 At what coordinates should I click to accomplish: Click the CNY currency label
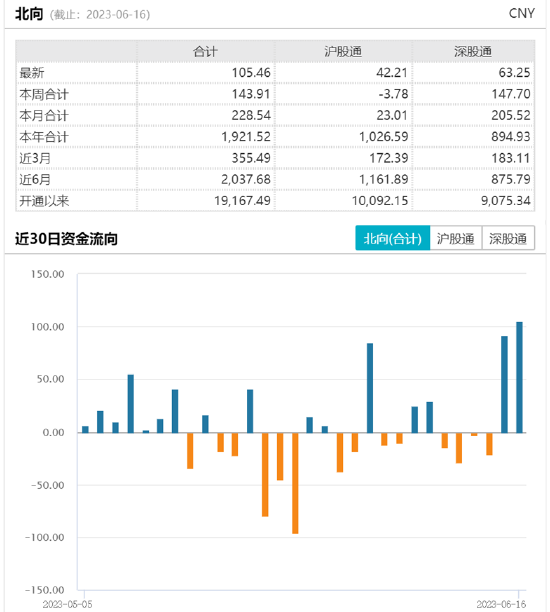coord(522,13)
